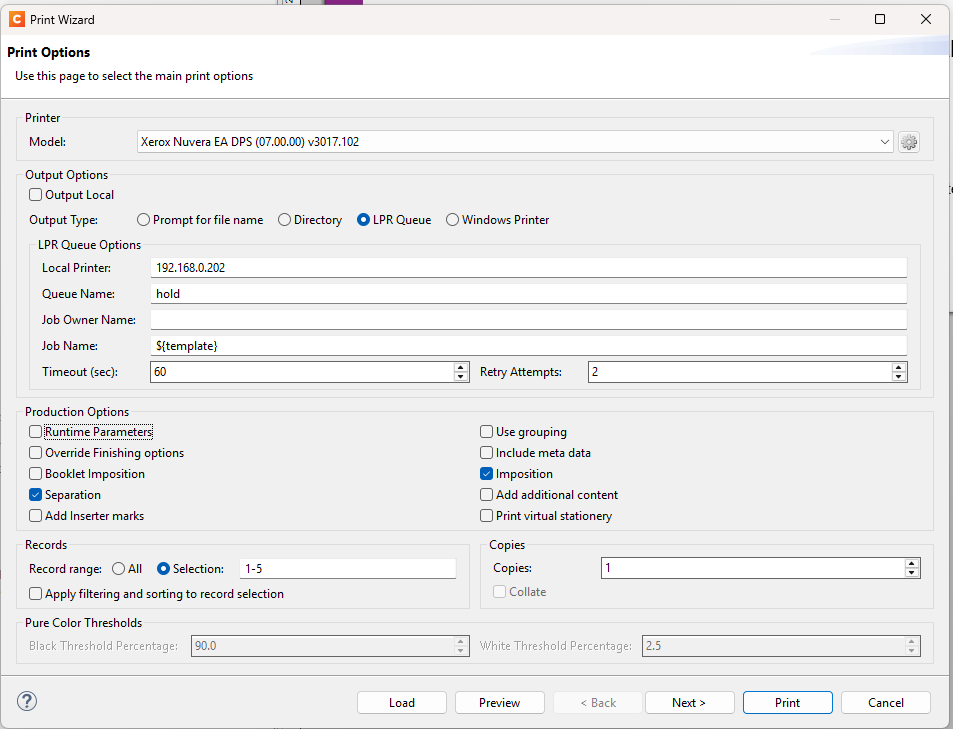This screenshot has width=953, height=729.
Task: Open the help question mark icon
Action: pos(28,701)
